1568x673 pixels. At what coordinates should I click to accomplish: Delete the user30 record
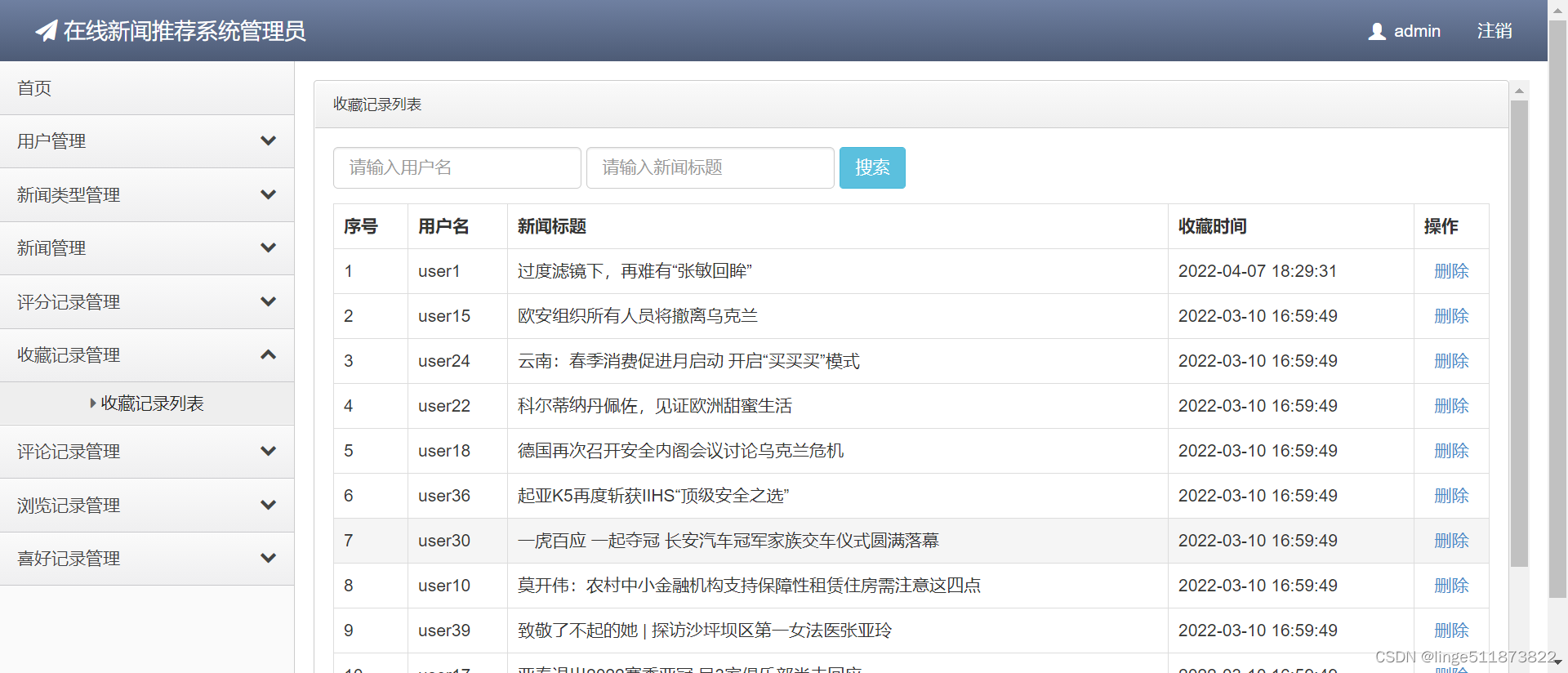[x=1451, y=541]
